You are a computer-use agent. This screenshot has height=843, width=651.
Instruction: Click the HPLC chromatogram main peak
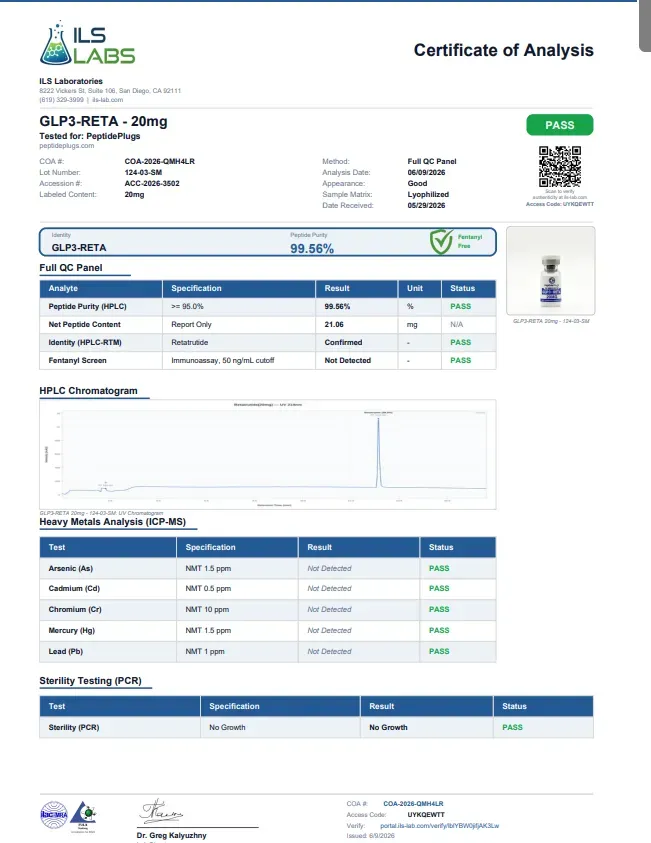point(378,452)
